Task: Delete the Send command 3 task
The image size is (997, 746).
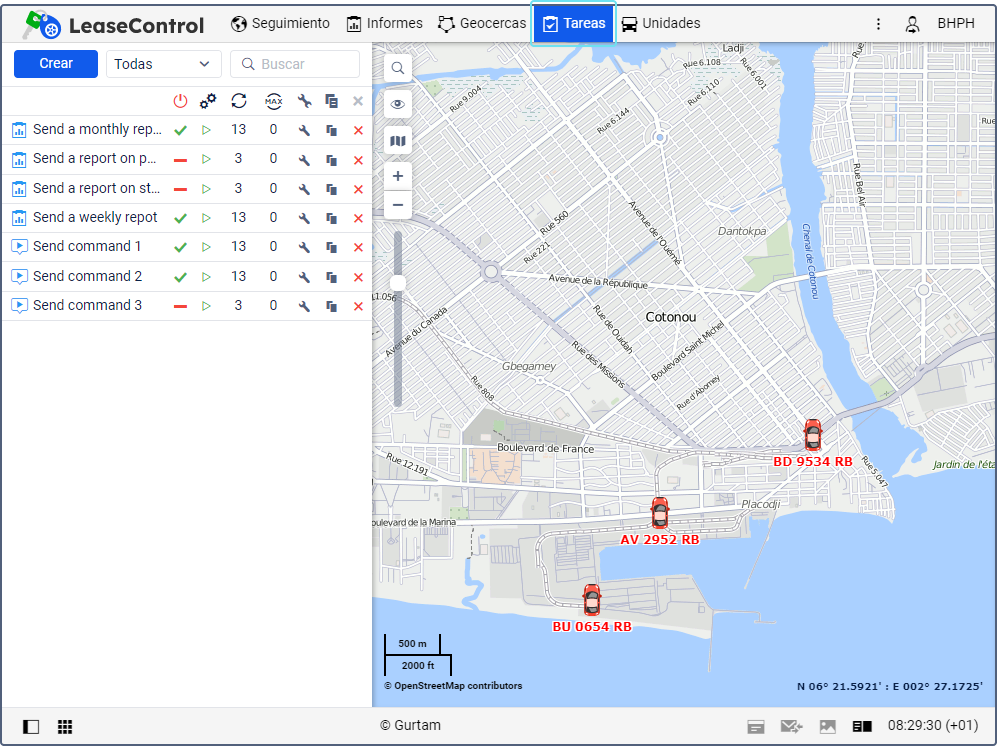Action: pyautogui.click(x=358, y=306)
